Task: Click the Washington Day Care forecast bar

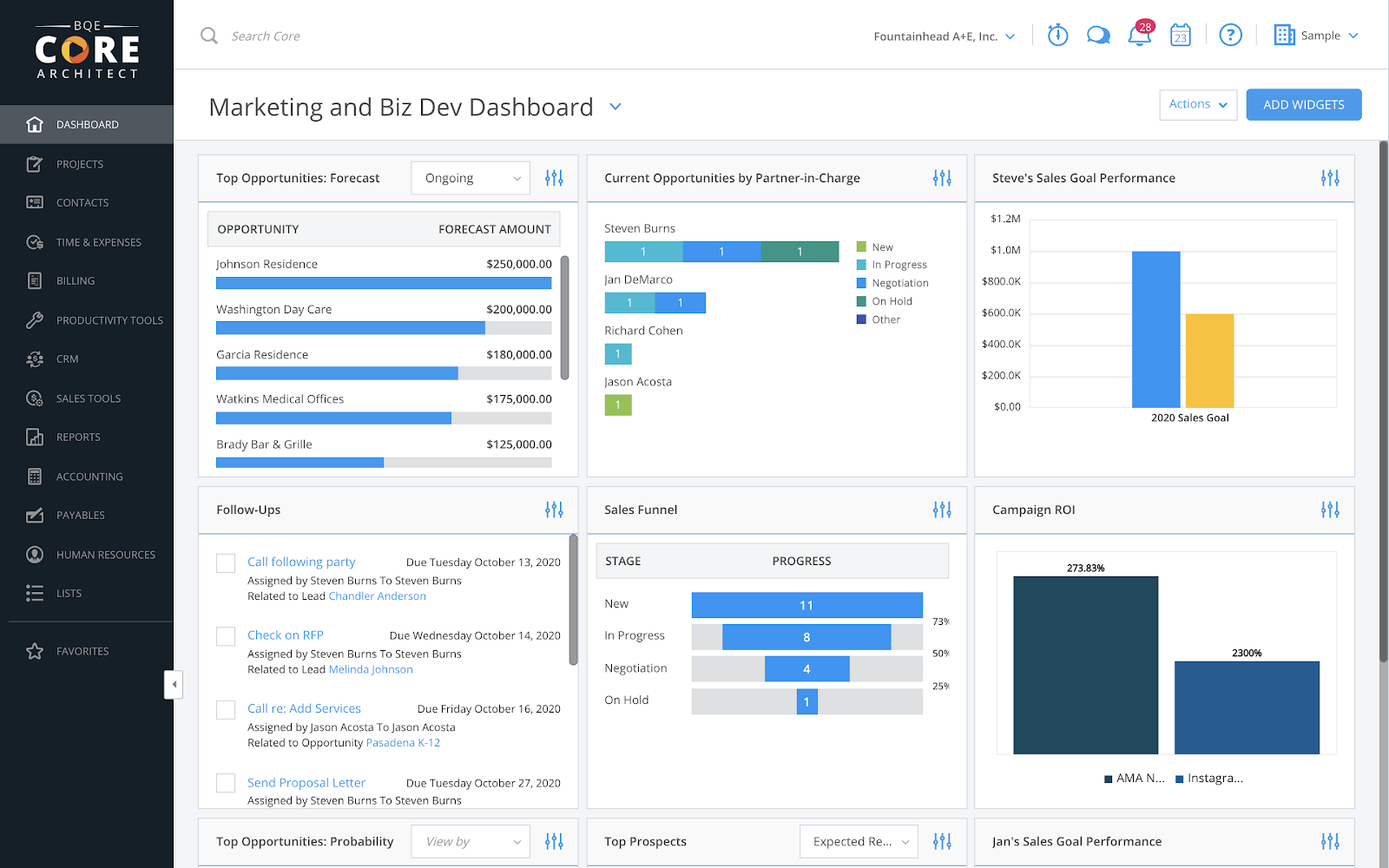Action: tap(384, 328)
